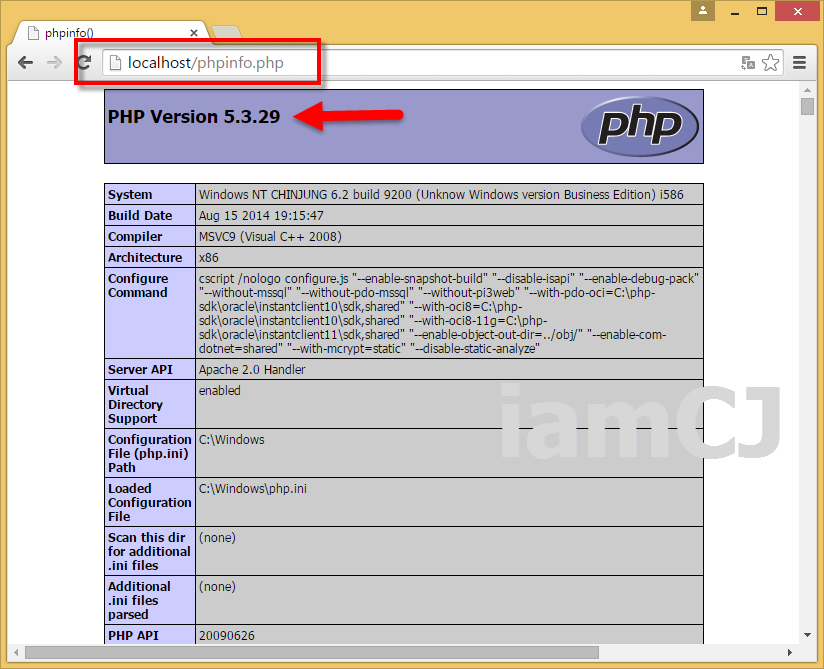Screen dimensions: 824x669
Task: Click the 20090626 PHP API value
Action: 226,635
